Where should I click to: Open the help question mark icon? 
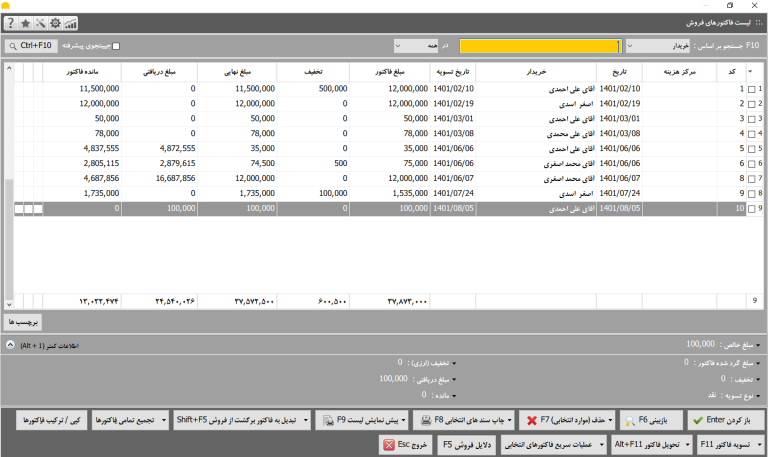[x=11, y=23]
